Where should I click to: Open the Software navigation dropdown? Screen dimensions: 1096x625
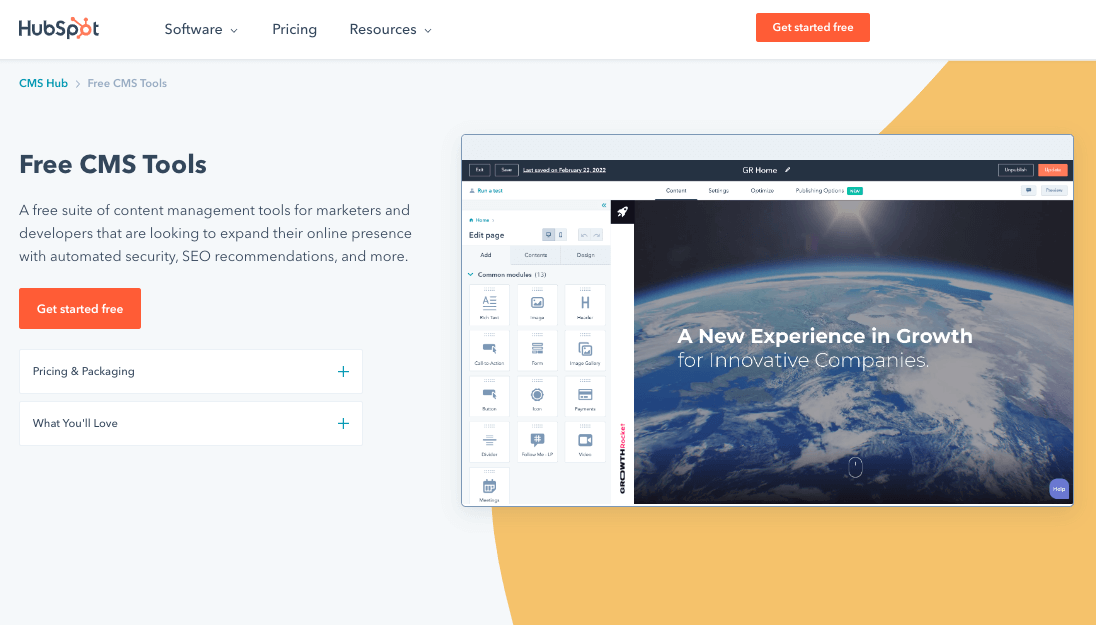pyautogui.click(x=201, y=29)
